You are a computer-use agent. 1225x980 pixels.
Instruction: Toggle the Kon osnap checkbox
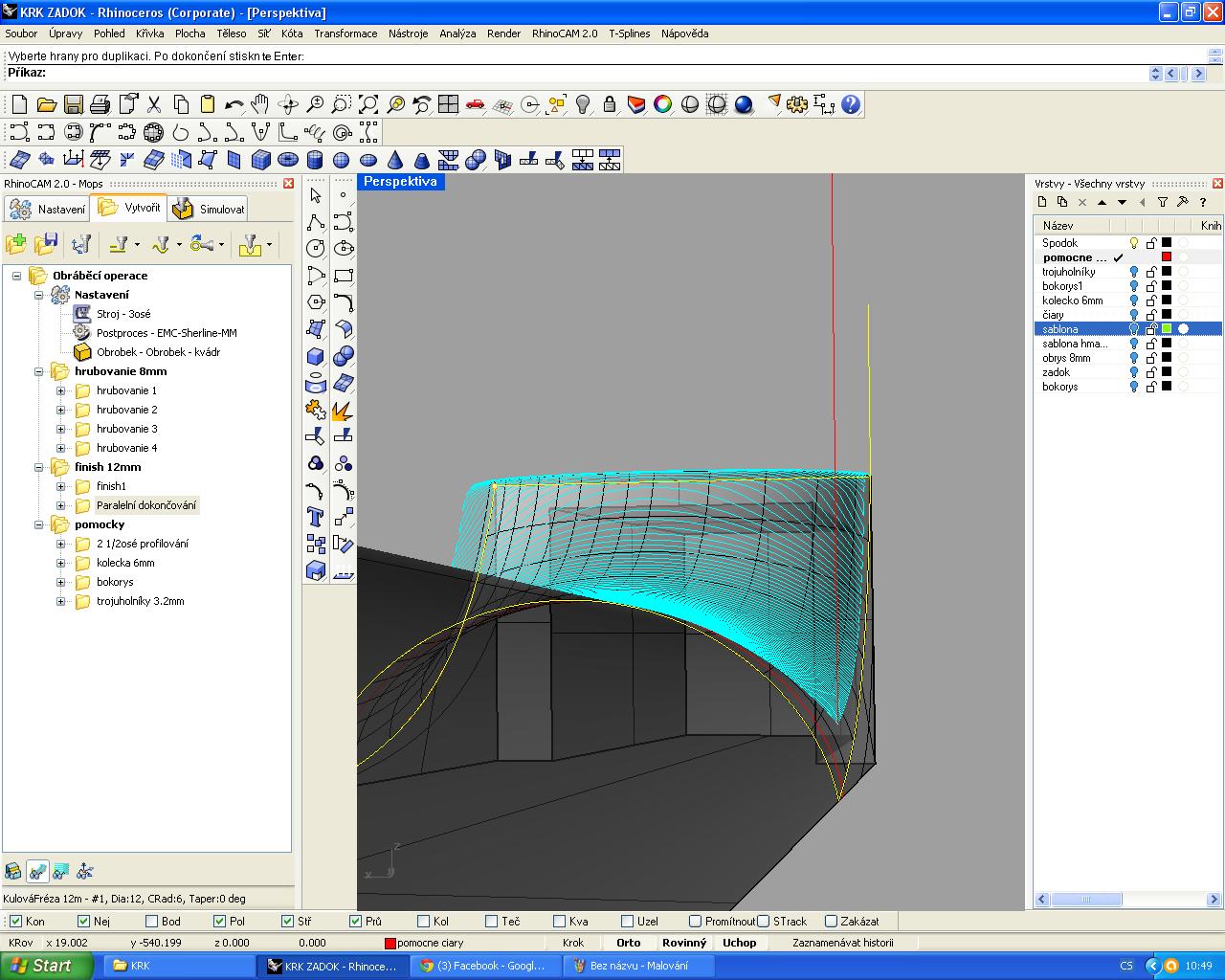[15, 922]
